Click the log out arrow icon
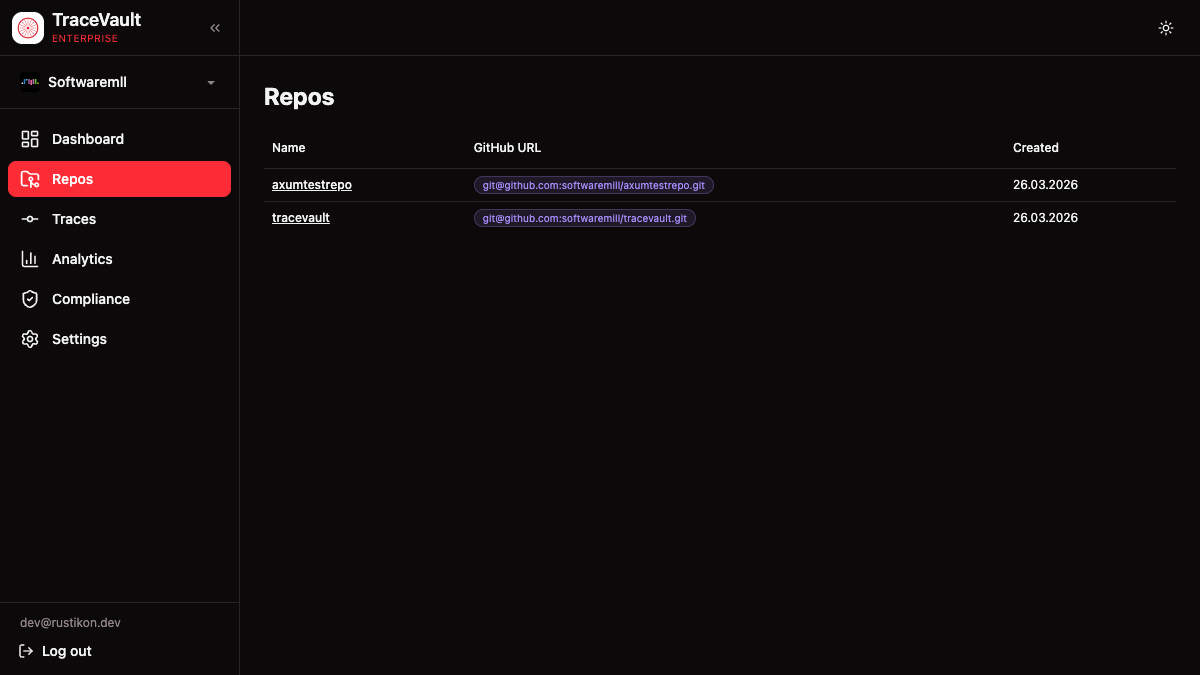 [x=24, y=650]
